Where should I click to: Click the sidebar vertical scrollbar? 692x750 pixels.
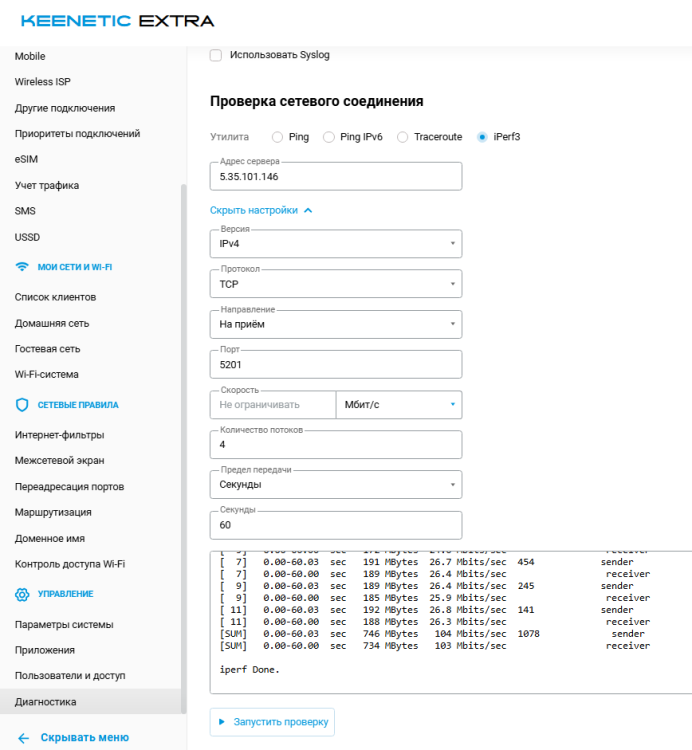coord(184,449)
